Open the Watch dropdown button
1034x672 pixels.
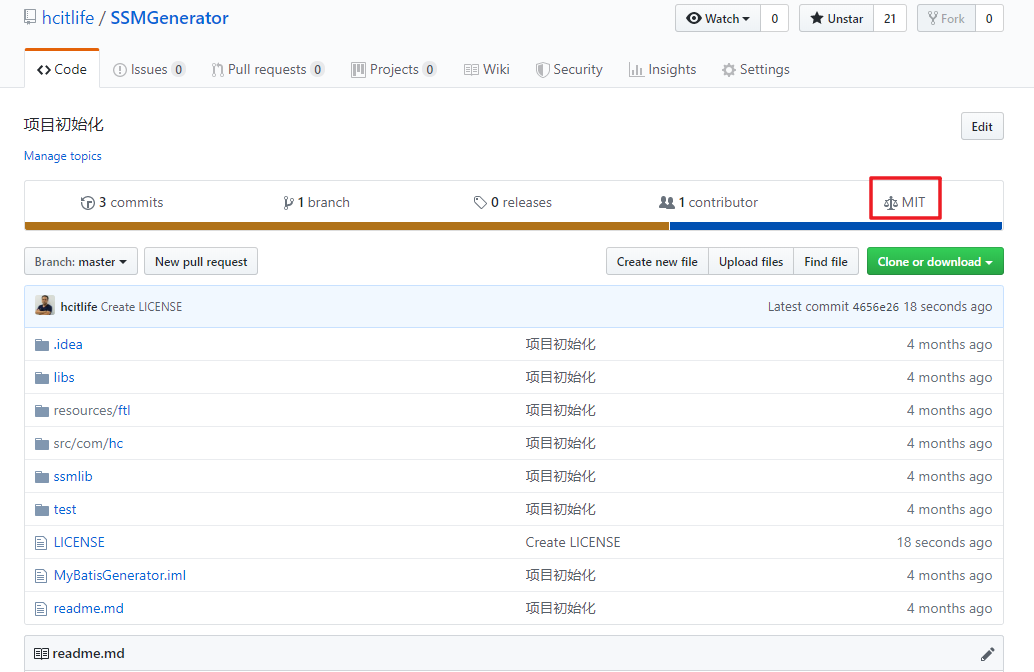(718, 18)
